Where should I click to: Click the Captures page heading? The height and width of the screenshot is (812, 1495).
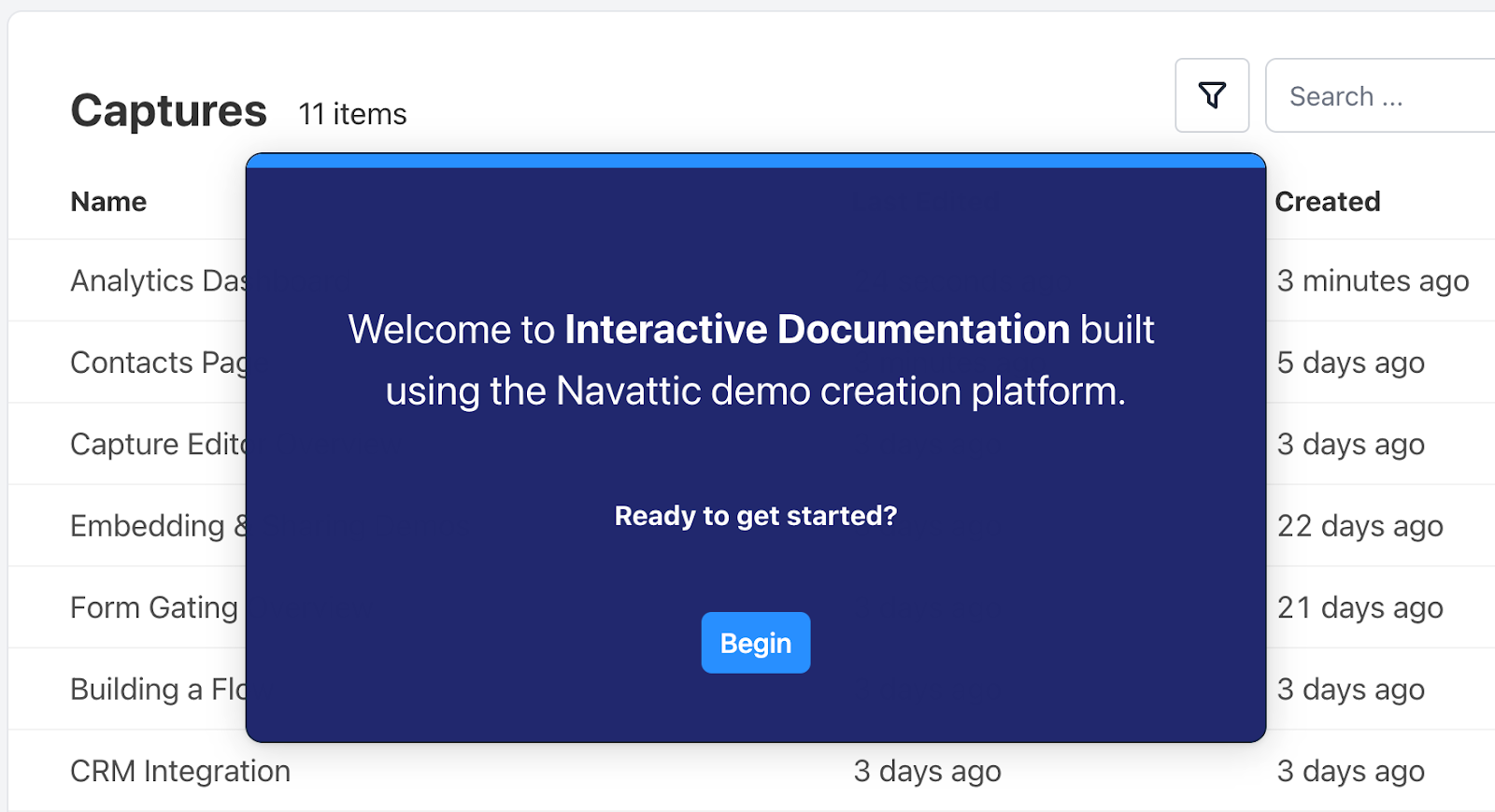[169, 110]
